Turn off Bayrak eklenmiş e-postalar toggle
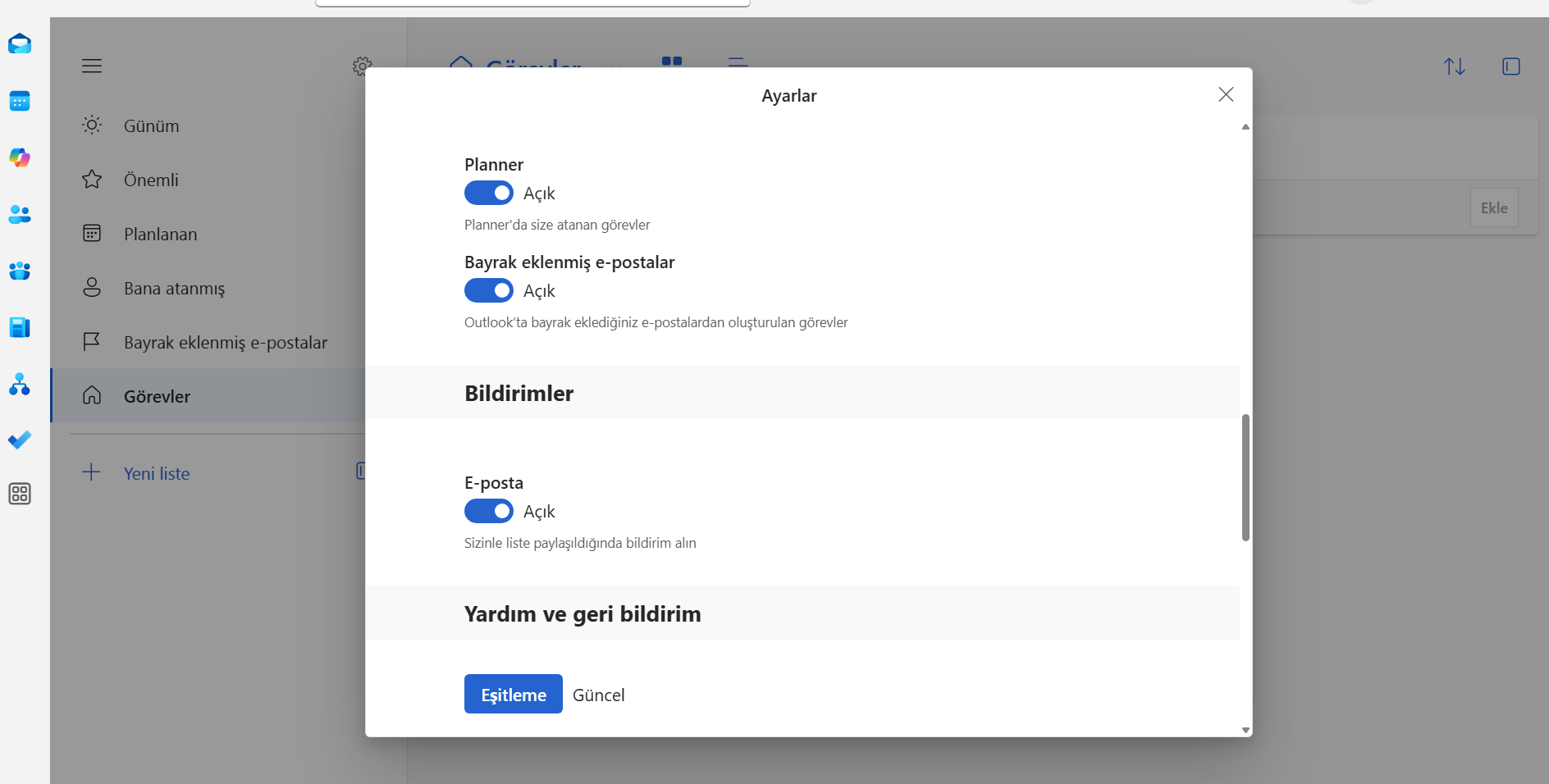The width and height of the screenshot is (1549, 784). pyautogui.click(x=489, y=290)
